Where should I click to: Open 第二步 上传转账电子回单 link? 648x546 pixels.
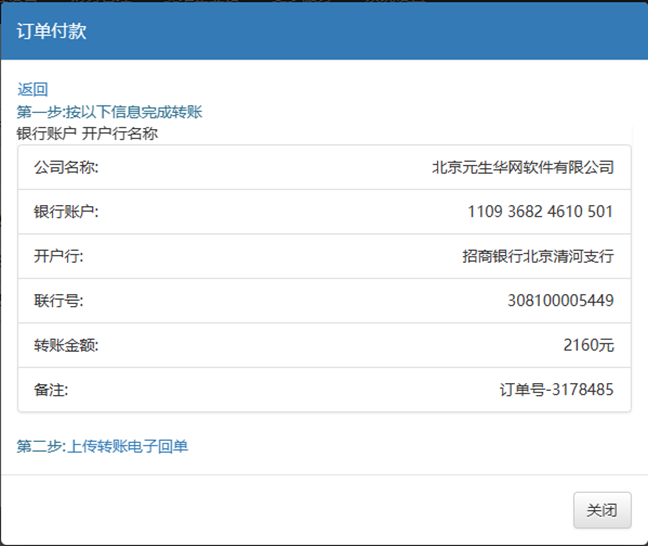(x=102, y=446)
